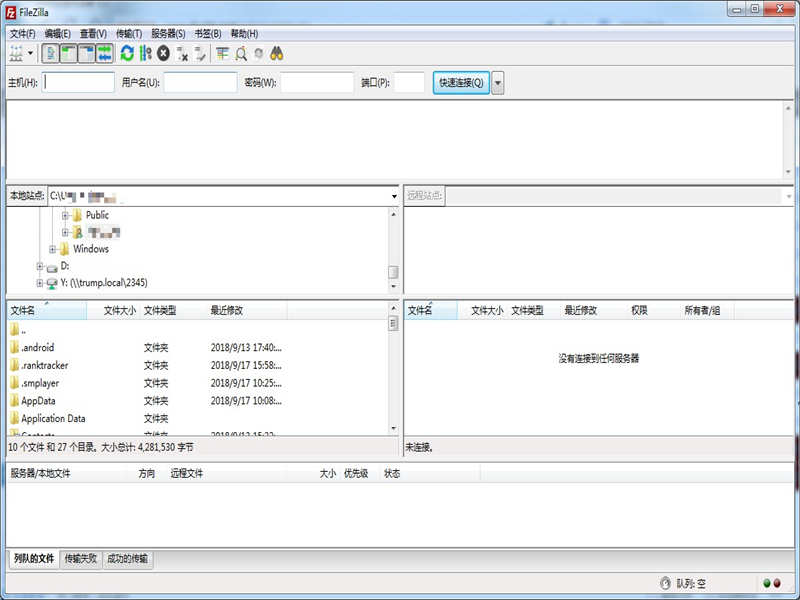Expand the D: drive tree node
The image size is (800, 600).
click(x=40, y=266)
